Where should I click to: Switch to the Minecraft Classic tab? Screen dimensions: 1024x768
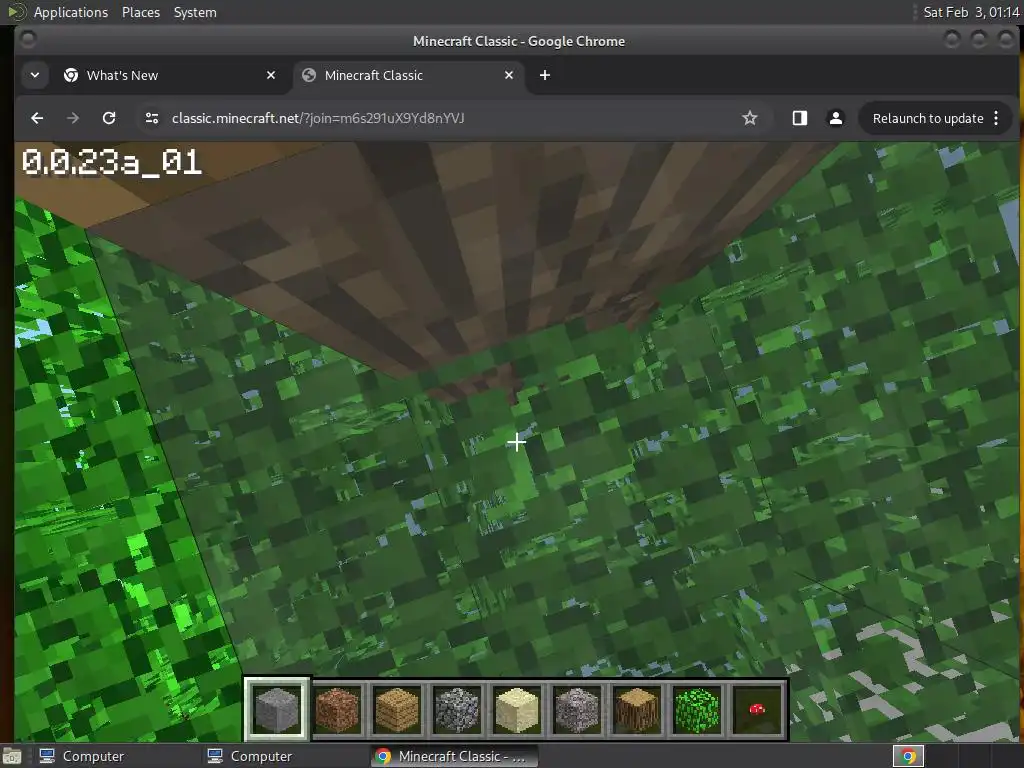[409, 75]
